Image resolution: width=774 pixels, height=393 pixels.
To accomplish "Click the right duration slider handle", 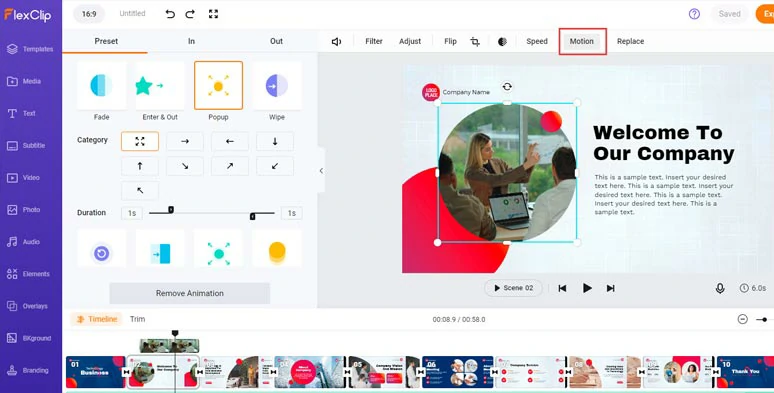I will click(x=252, y=216).
